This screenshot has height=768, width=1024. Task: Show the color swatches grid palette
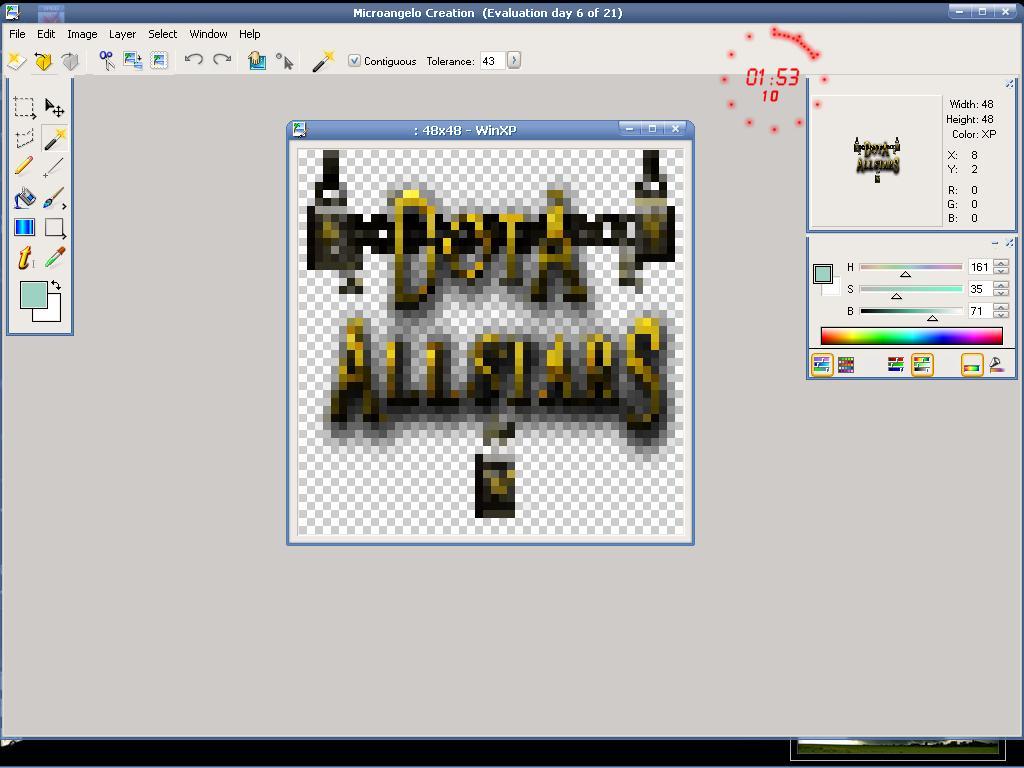pos(846,365)
